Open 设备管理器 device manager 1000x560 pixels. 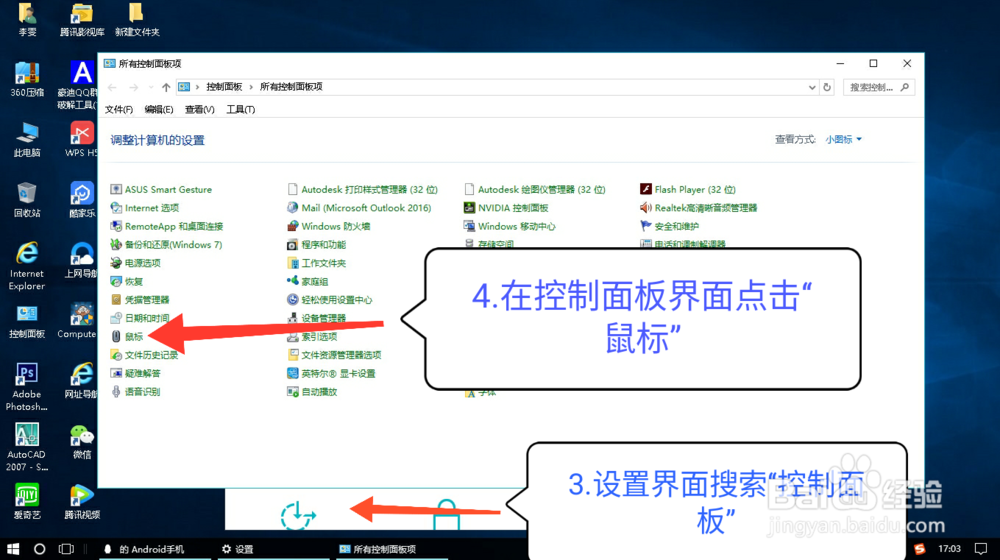tap(316, 318)
